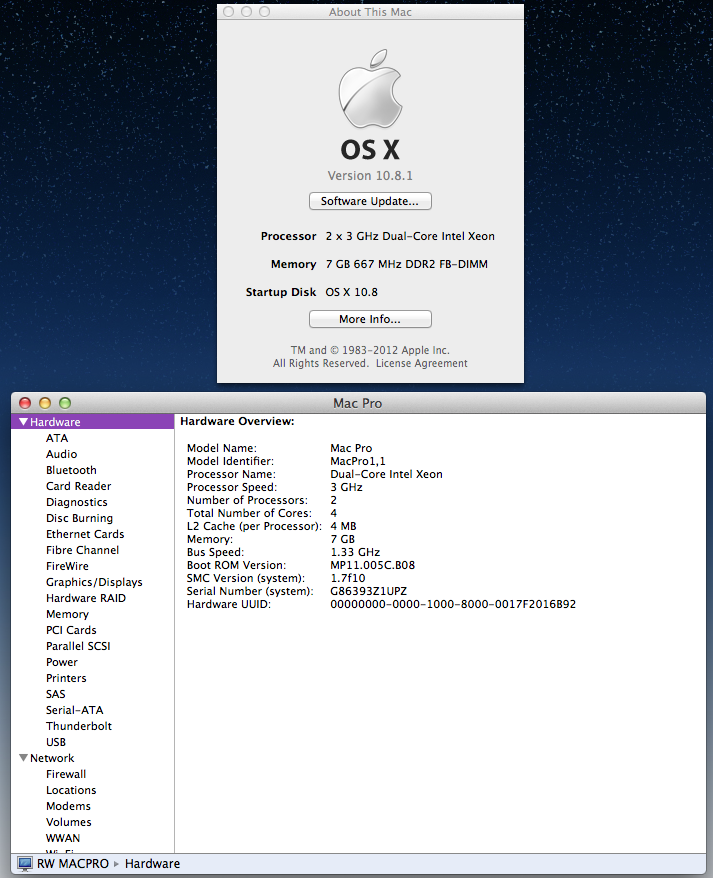Click the SMC Version value 1.7f10

tap(348, 578)
